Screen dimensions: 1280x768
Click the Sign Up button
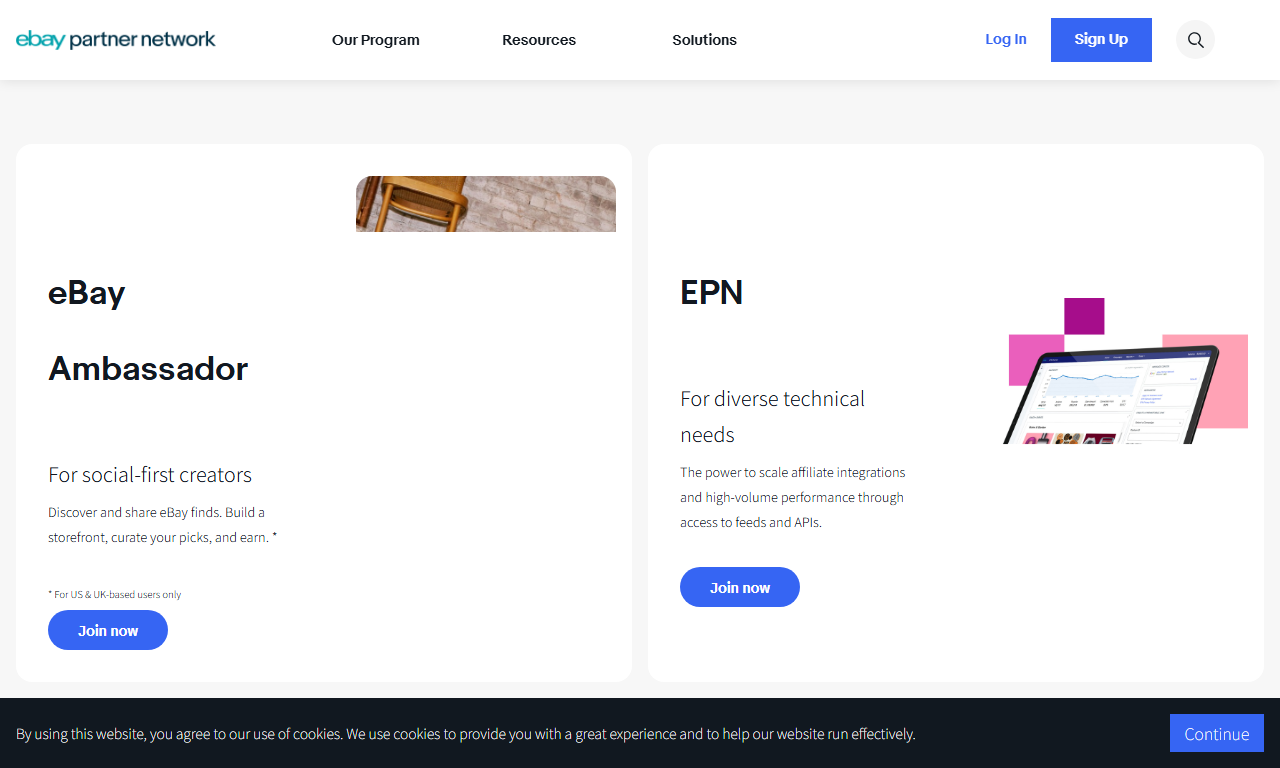1101,40
